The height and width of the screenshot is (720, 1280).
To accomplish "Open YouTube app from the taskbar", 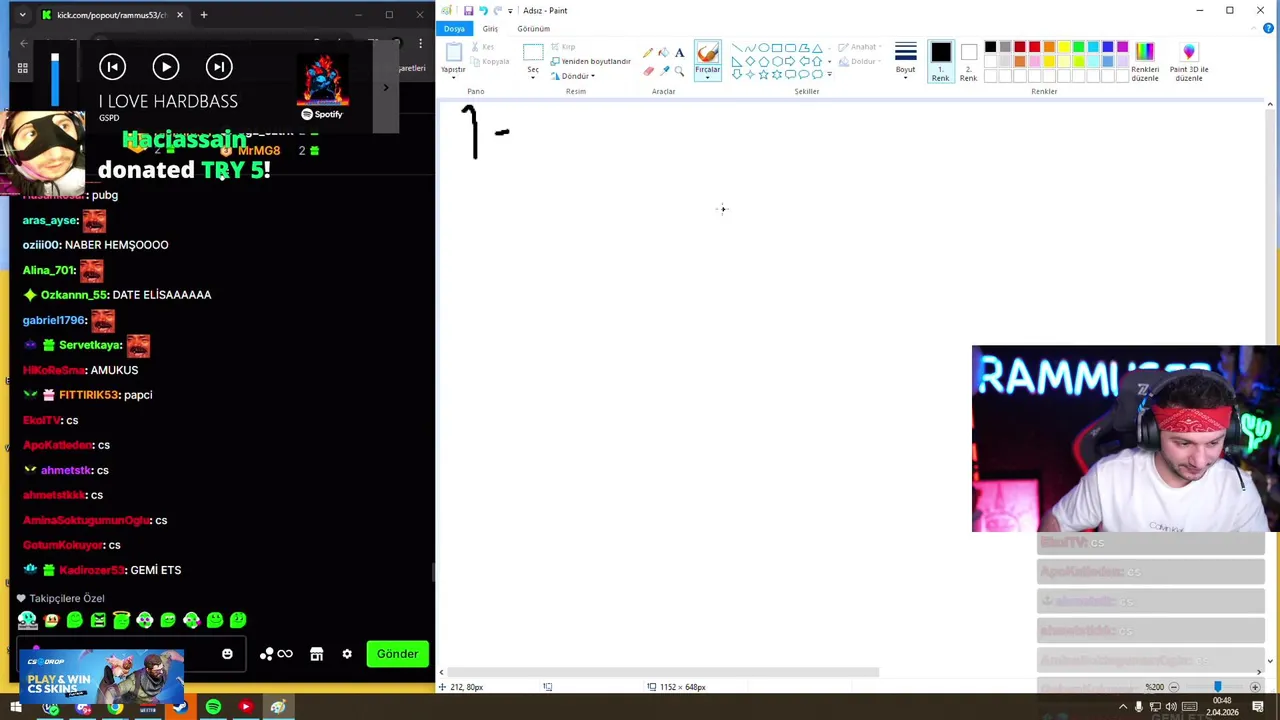I will (x=245, y=708).
